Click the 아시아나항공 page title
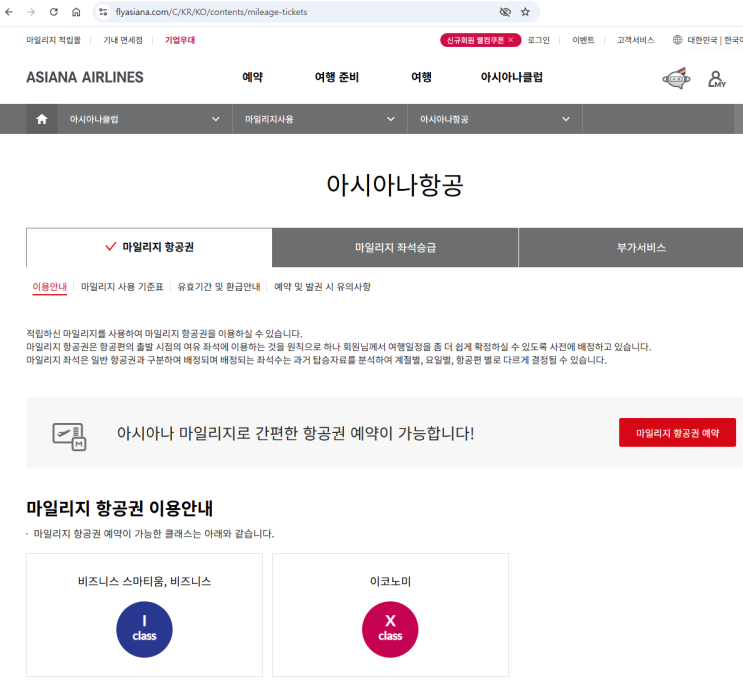Image resolution: width=743 pixels, height=694 pixels. 395,185
